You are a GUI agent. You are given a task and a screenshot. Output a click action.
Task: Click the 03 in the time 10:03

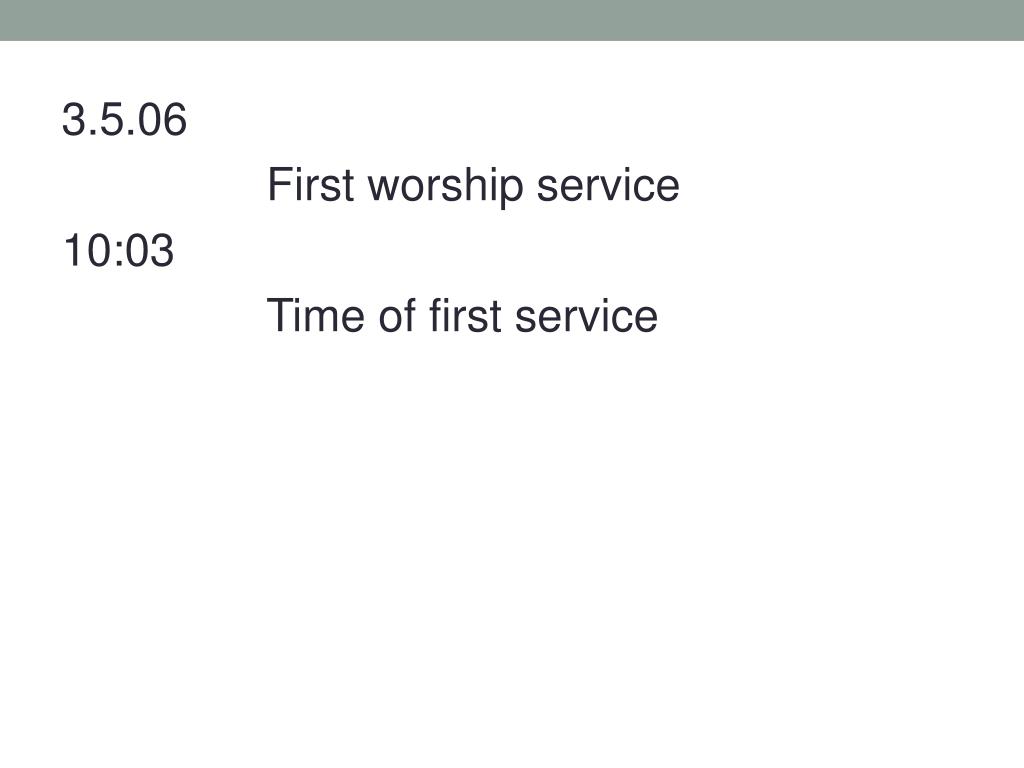[150, 250]
